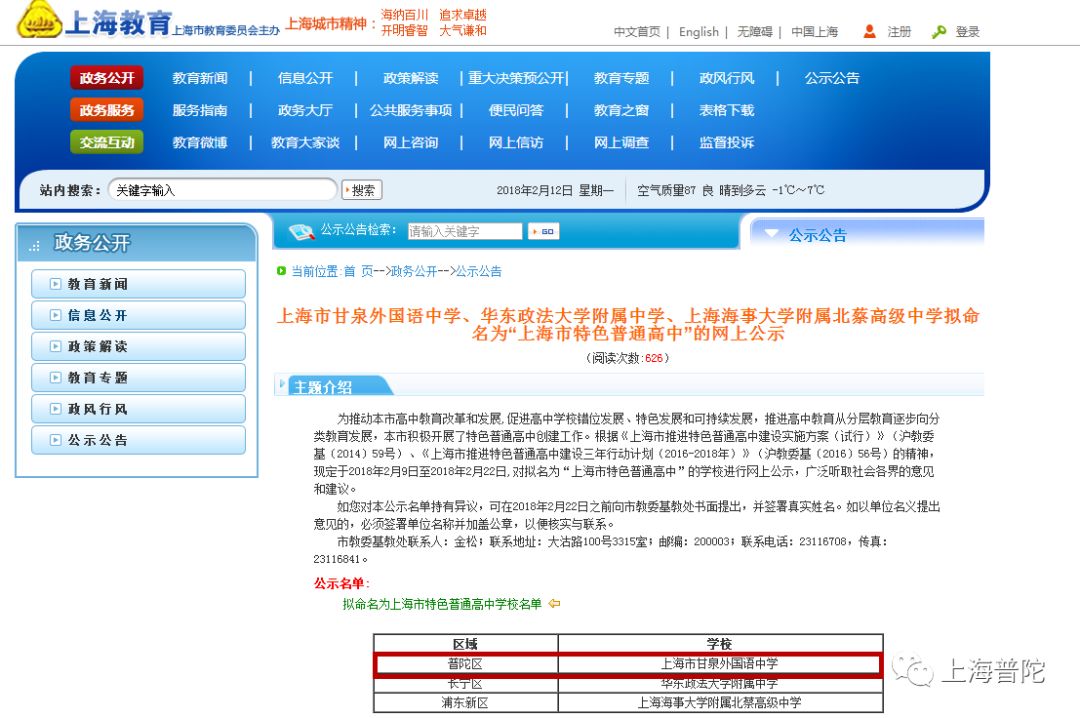
Task: Click the 登录 key icon
Action: point(938,32)
